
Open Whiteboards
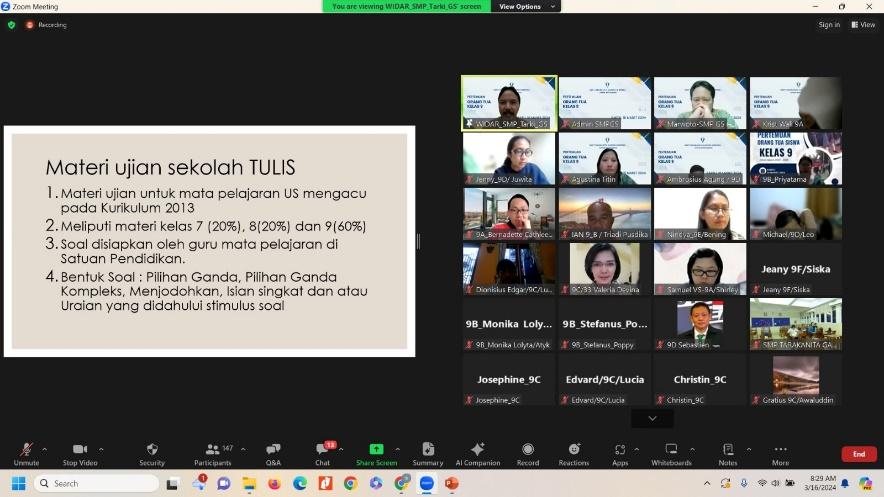point(671,454)
